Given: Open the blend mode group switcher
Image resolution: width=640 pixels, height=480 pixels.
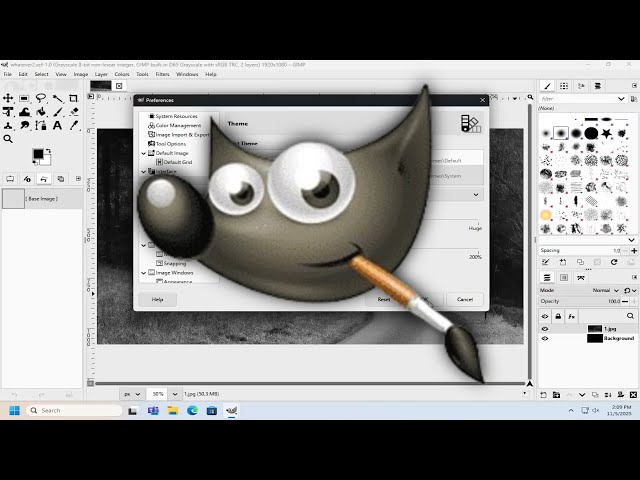Looking at the screenshot, I should [x=630, y=290].
